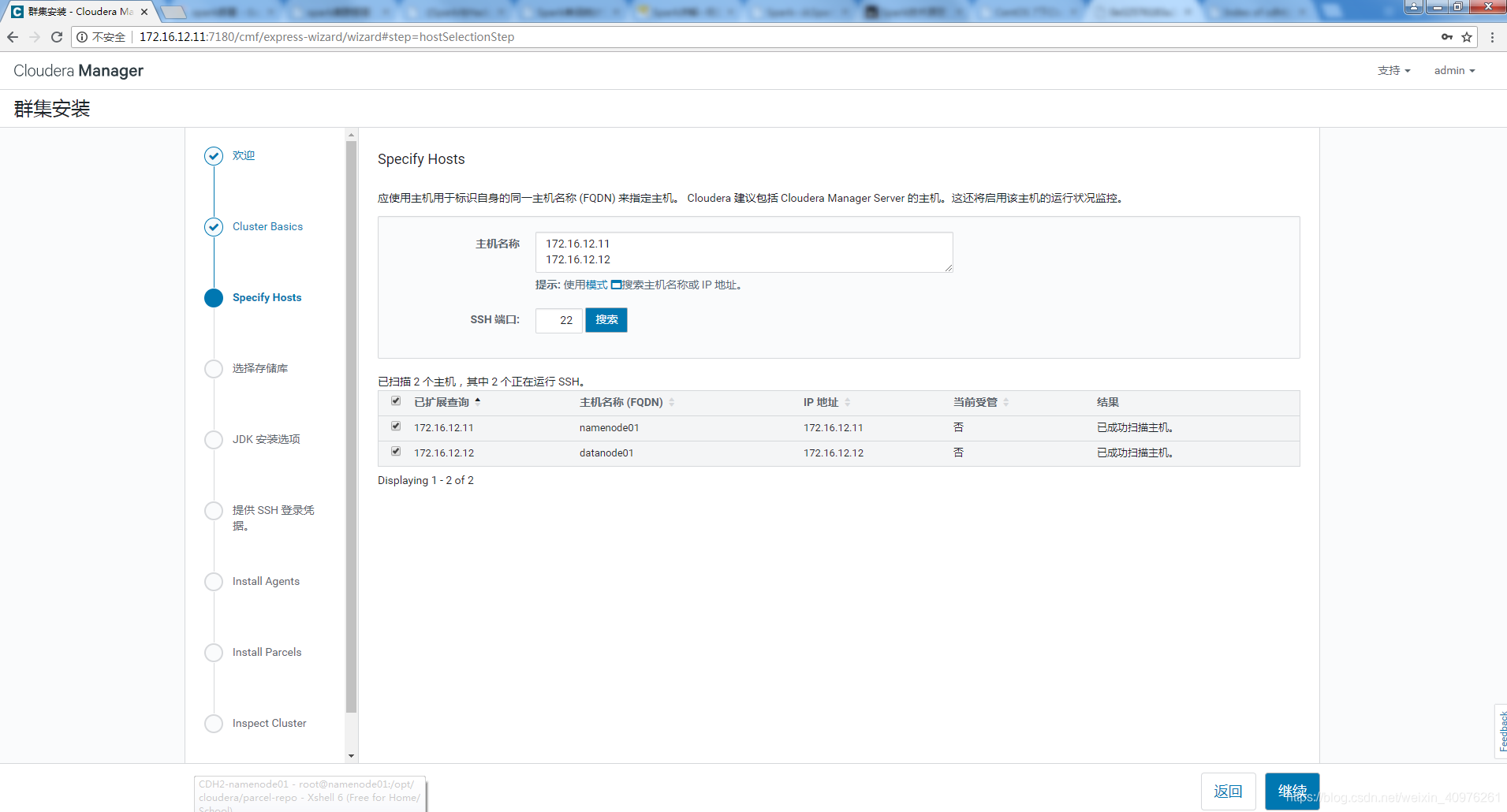Click the 继续 continue button
Screen dimensions: 1507x812
(x=1292, y=792)
